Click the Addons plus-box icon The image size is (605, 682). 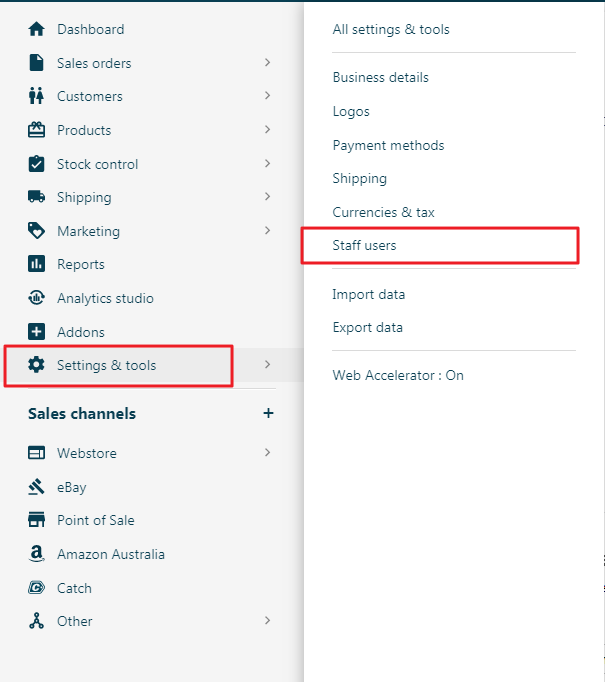coord(37,332)
